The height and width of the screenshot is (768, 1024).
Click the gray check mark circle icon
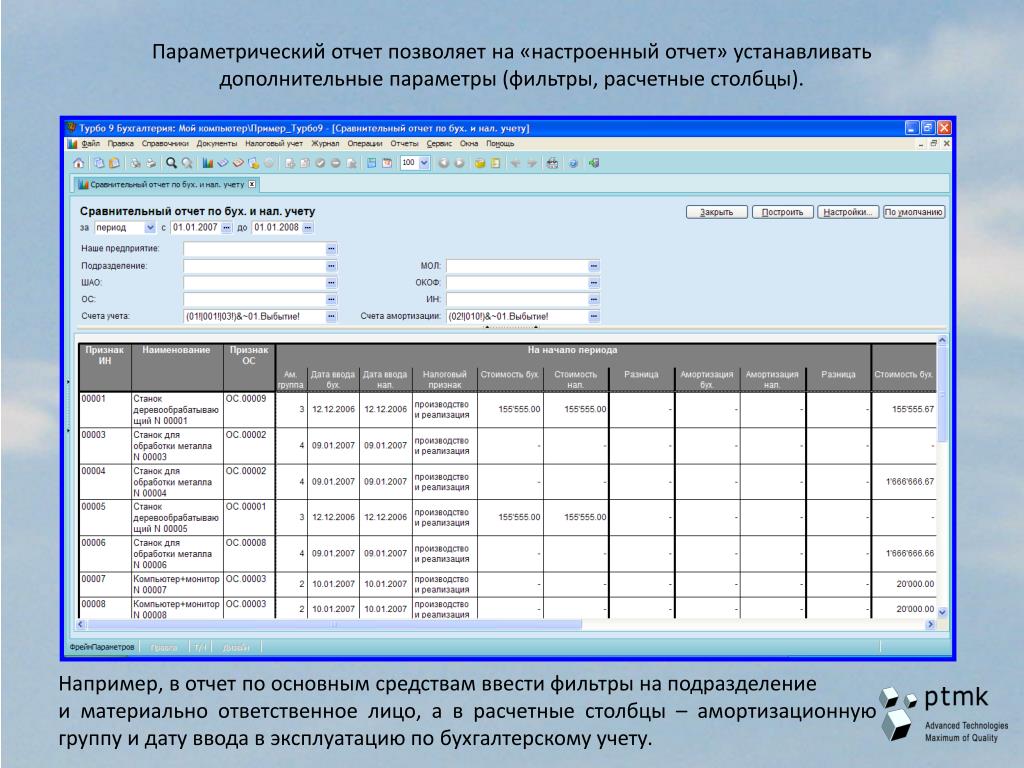pyautogui.click(x=320, y=163)
